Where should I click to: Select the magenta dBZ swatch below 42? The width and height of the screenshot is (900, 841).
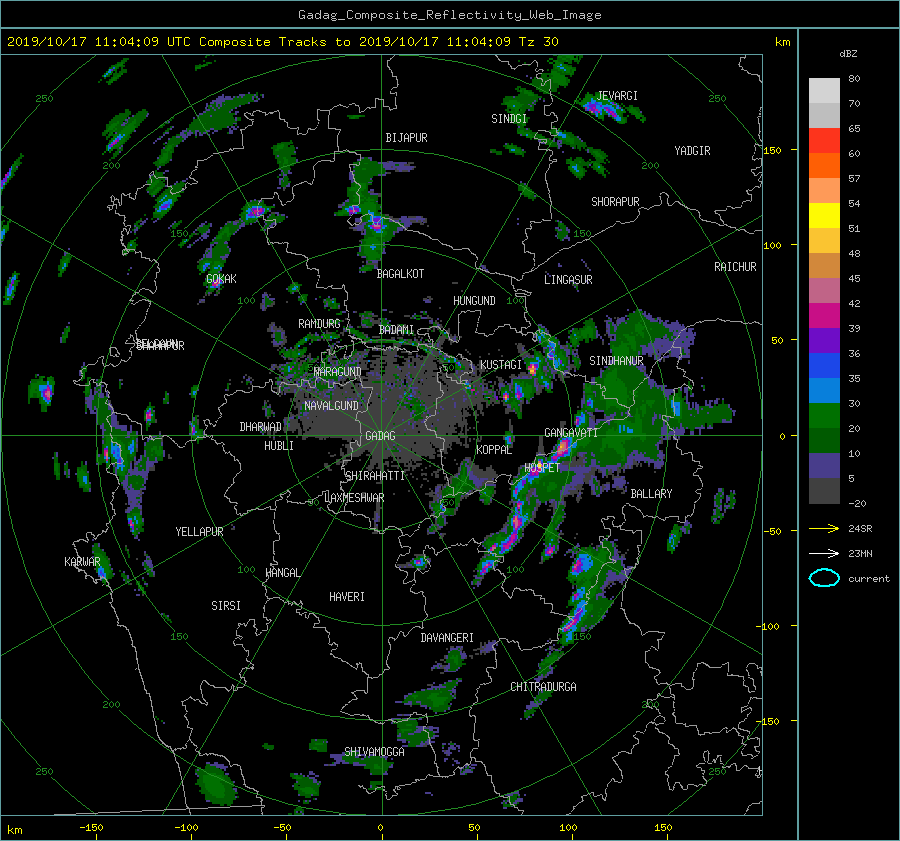(824, 316)
